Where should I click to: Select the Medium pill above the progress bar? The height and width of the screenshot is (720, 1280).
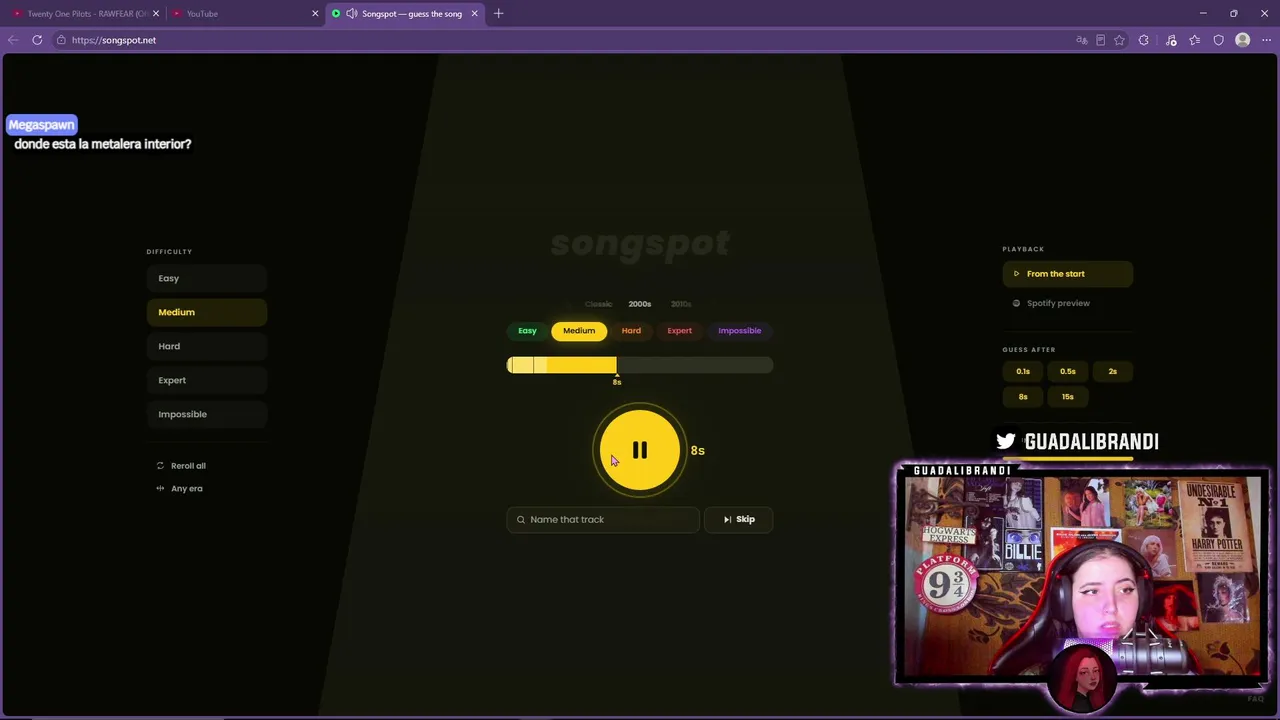(x=579, y=331)
